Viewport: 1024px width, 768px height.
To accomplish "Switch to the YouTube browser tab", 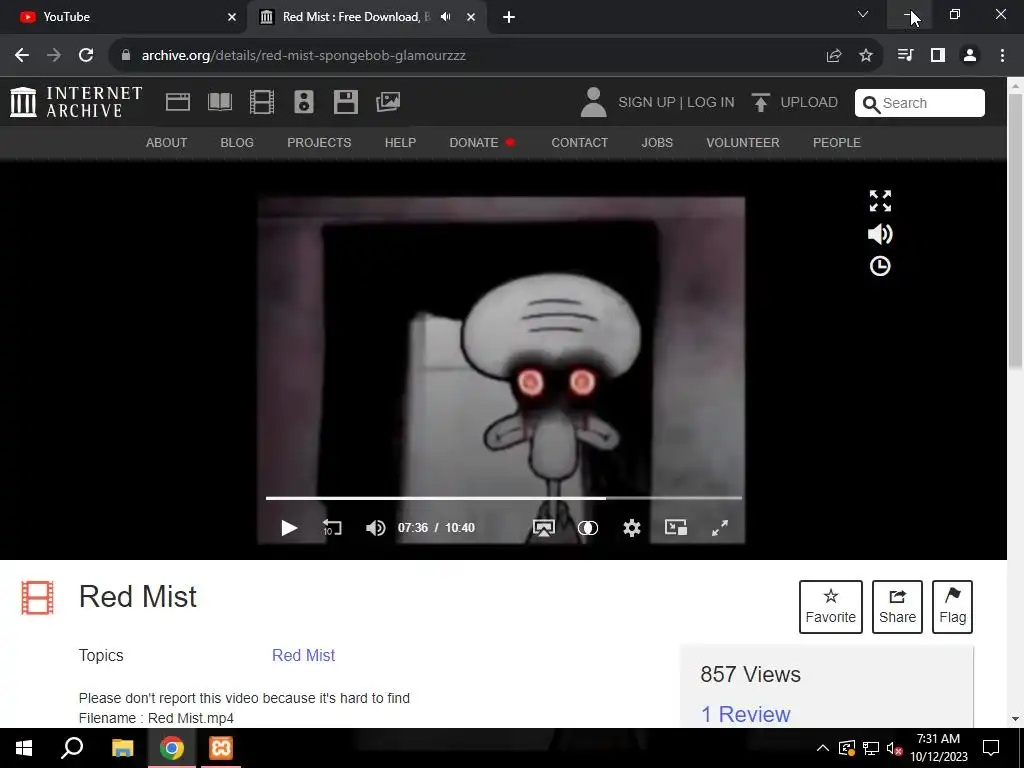I will coord(124,17).
